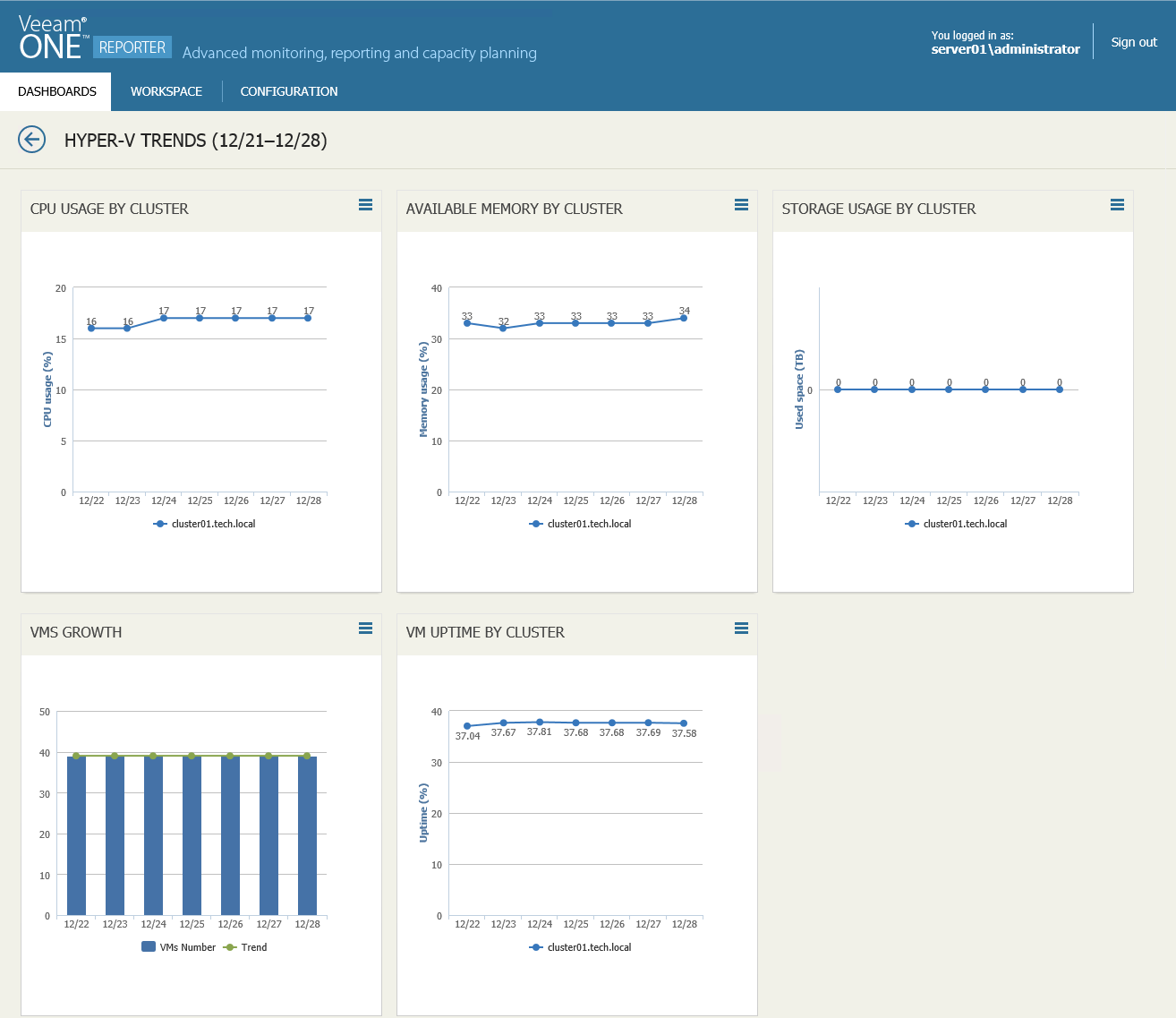The height and width of the screenshot is (1018, 1176).
Task: Switch to the Dashboards tab
Action: (x=57, y=91)
